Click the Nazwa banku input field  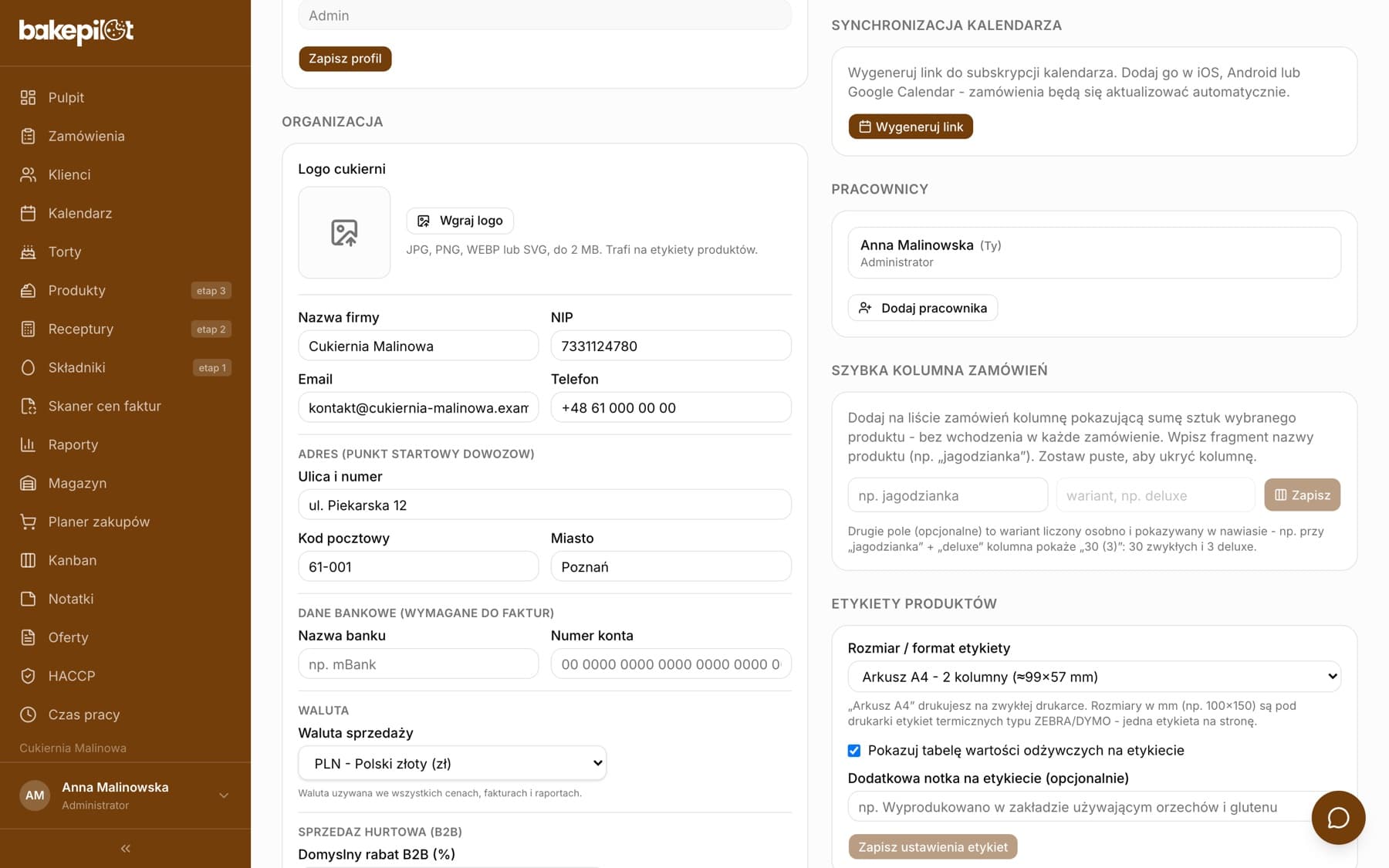(418, 664)
